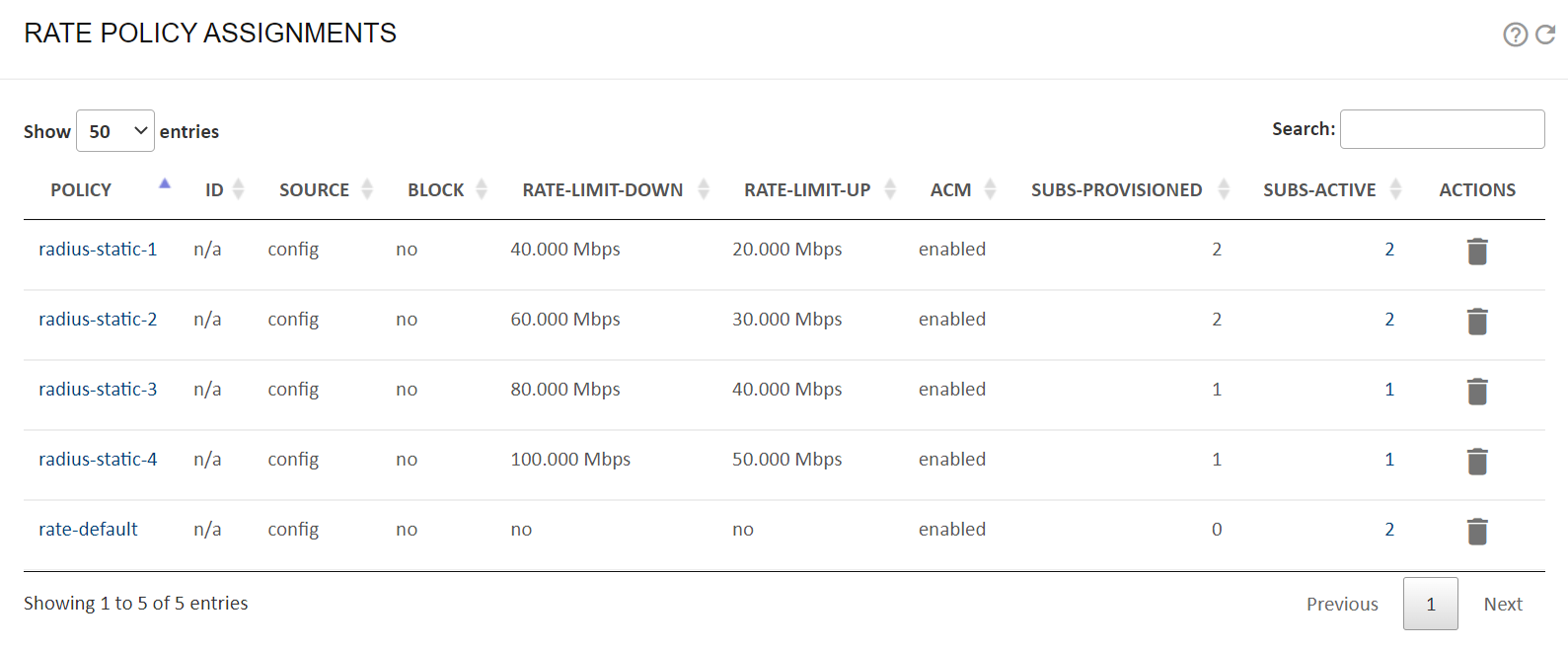The height and width of the screenshot is (647, 1568).
Task: Click the Next pagination button
Action: [x=1503, y=604]
